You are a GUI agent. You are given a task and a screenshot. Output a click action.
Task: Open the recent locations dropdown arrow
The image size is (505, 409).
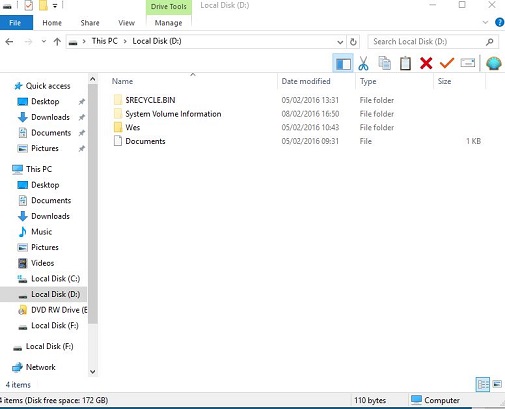[x=44, y=42]
